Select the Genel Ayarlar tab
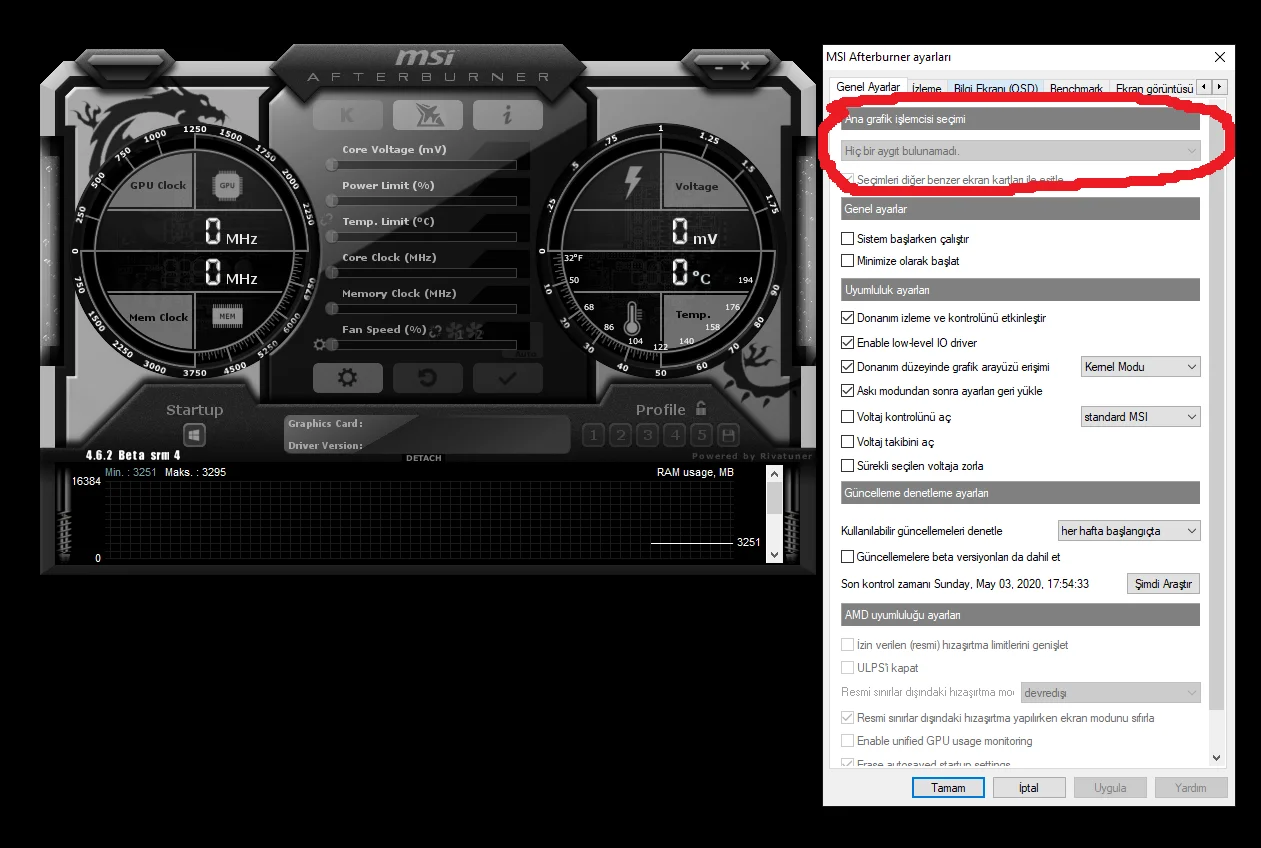 point(868,88)
